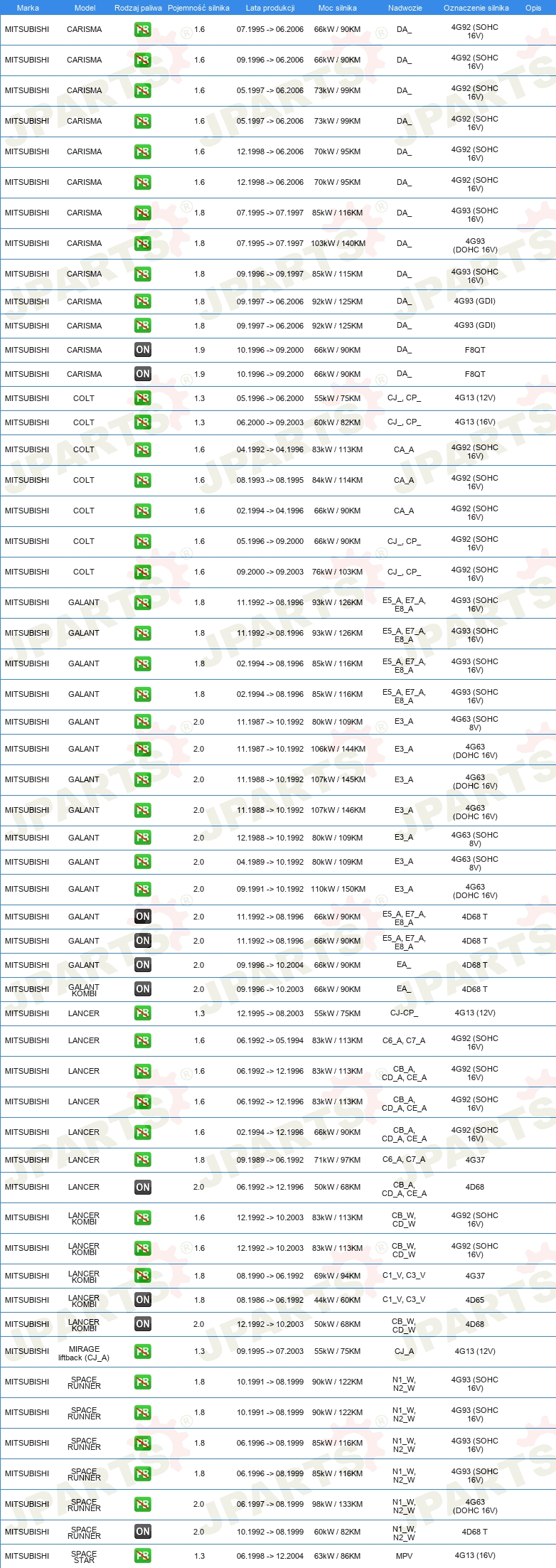Select the '98kW / 133KM' power cell
Viewport: 556px width, 1568px height.
point(338,1504)
